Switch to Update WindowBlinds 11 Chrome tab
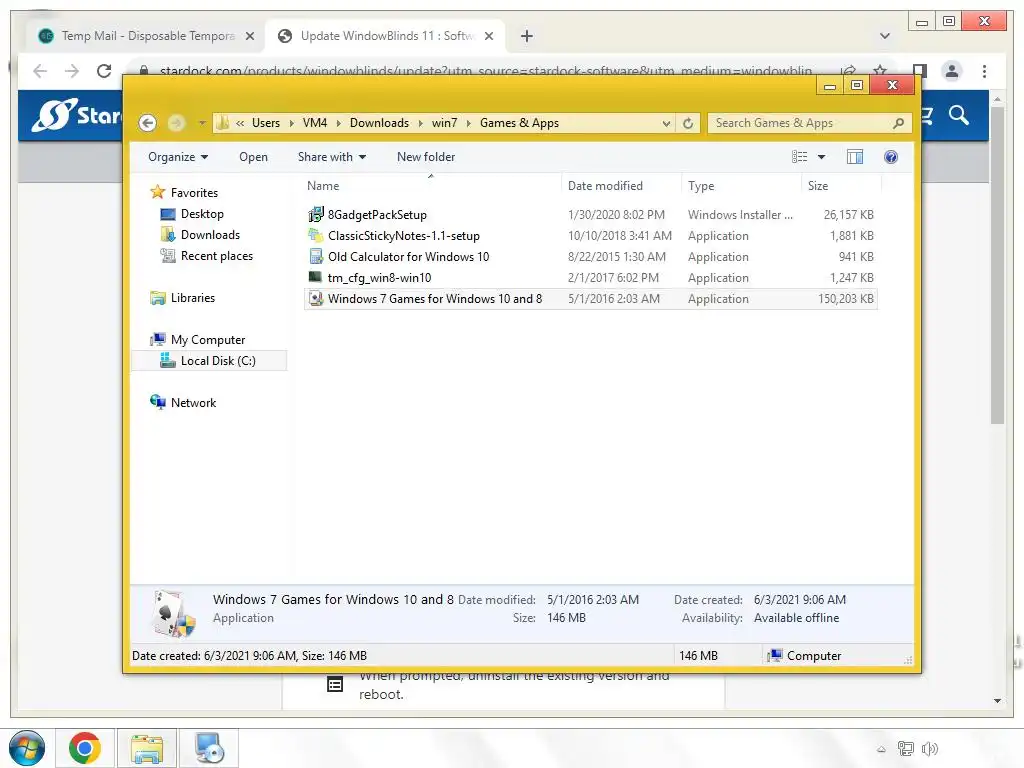This screenshot has width=1024, height=768. (385, 36)
